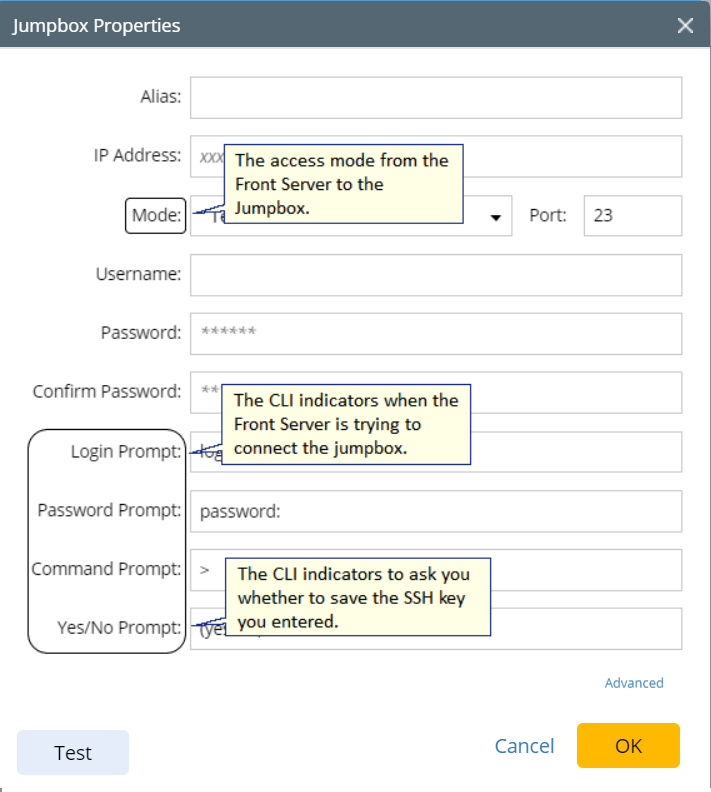Image resolution: width=711 pixels, height=792 pixels.
Task: Click the tooltip about connecting the jumpbox
Action: pyautogui.click(x=345, y=424)
